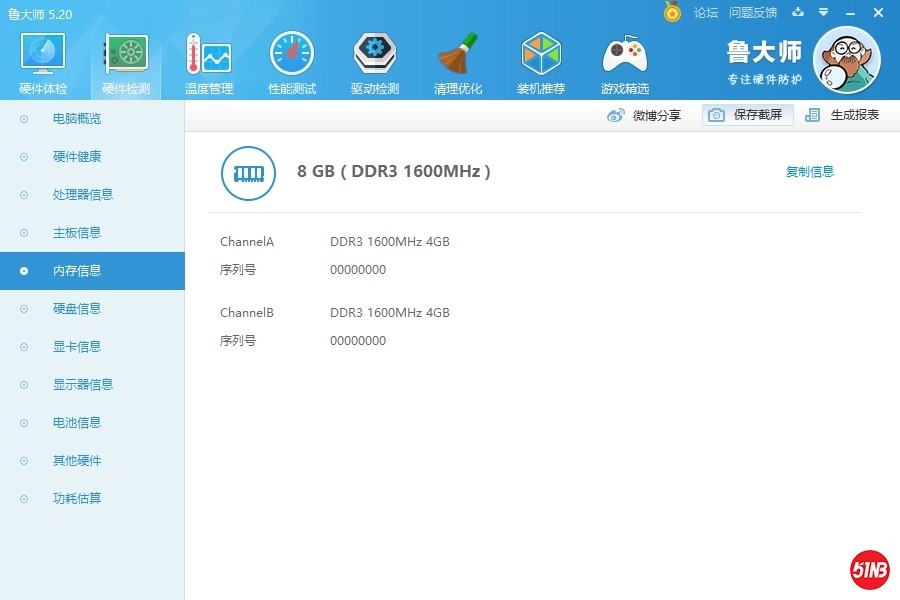Click 生成报表 generate report button

click(843, 115)
